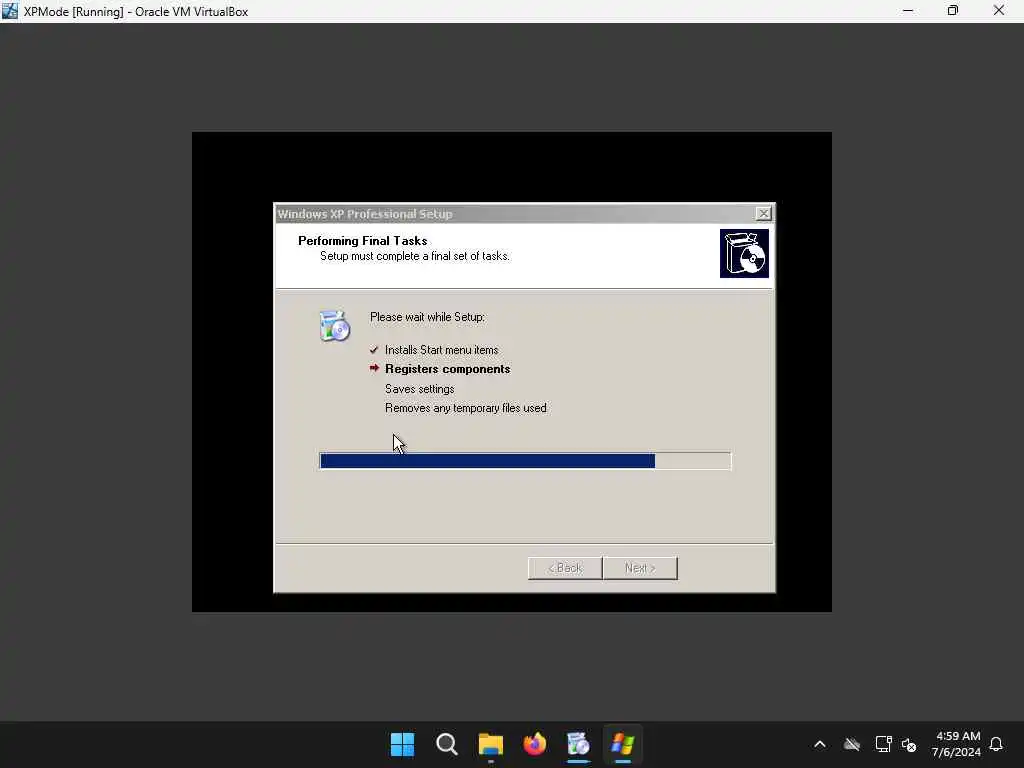
Task: Launch Firefox from the taskbar
Action: point(535,744)
